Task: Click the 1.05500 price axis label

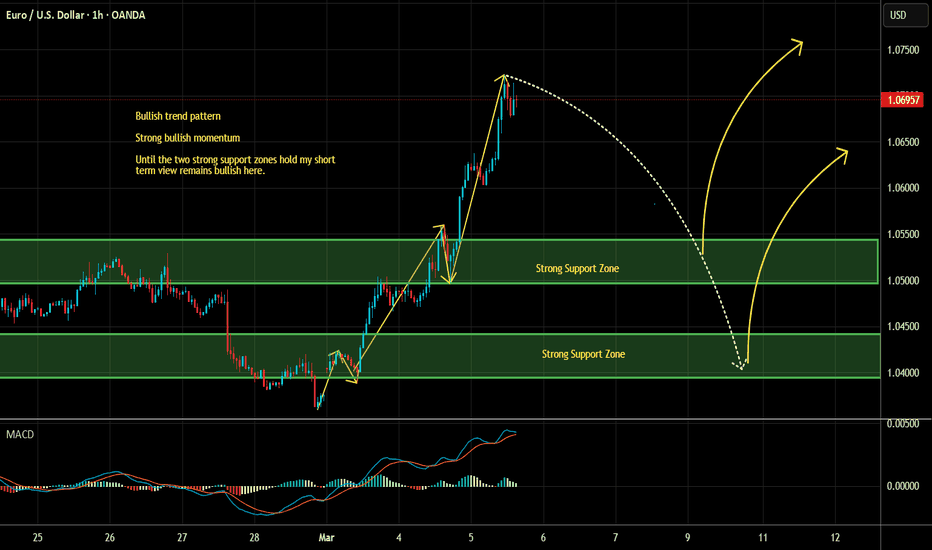Action: point(903,234)
